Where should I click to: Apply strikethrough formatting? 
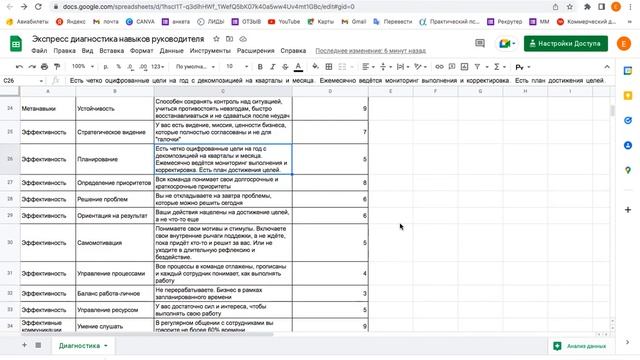(285, 67)
